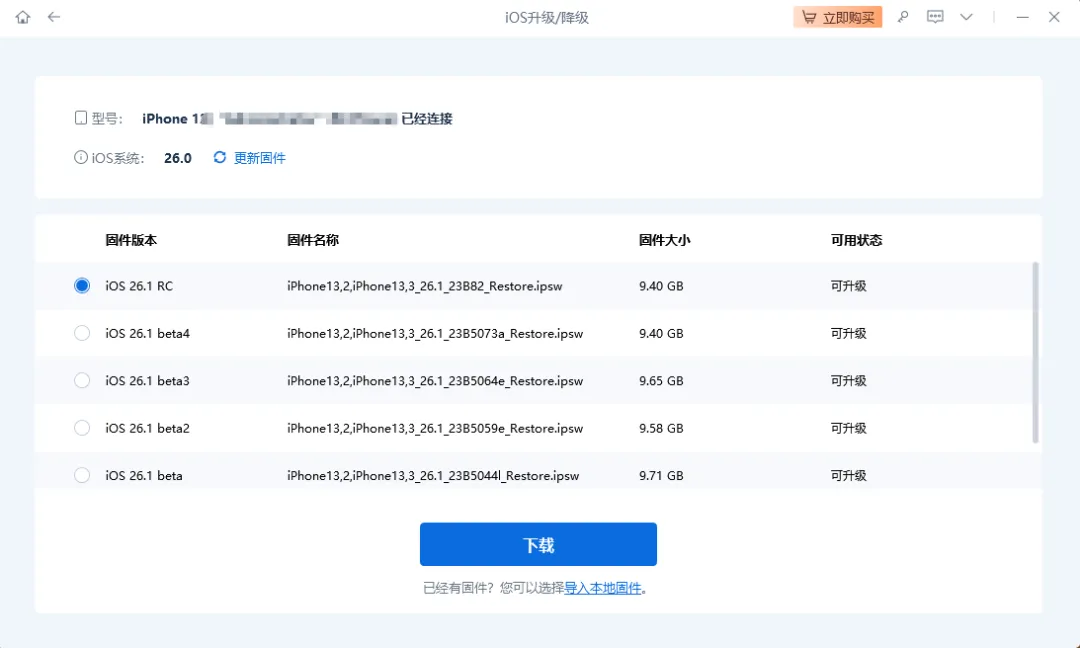Viewport: 1080px width, 648px height.
Task: Open the 导入本地固件 import link
Action: (x=603, y=588)
